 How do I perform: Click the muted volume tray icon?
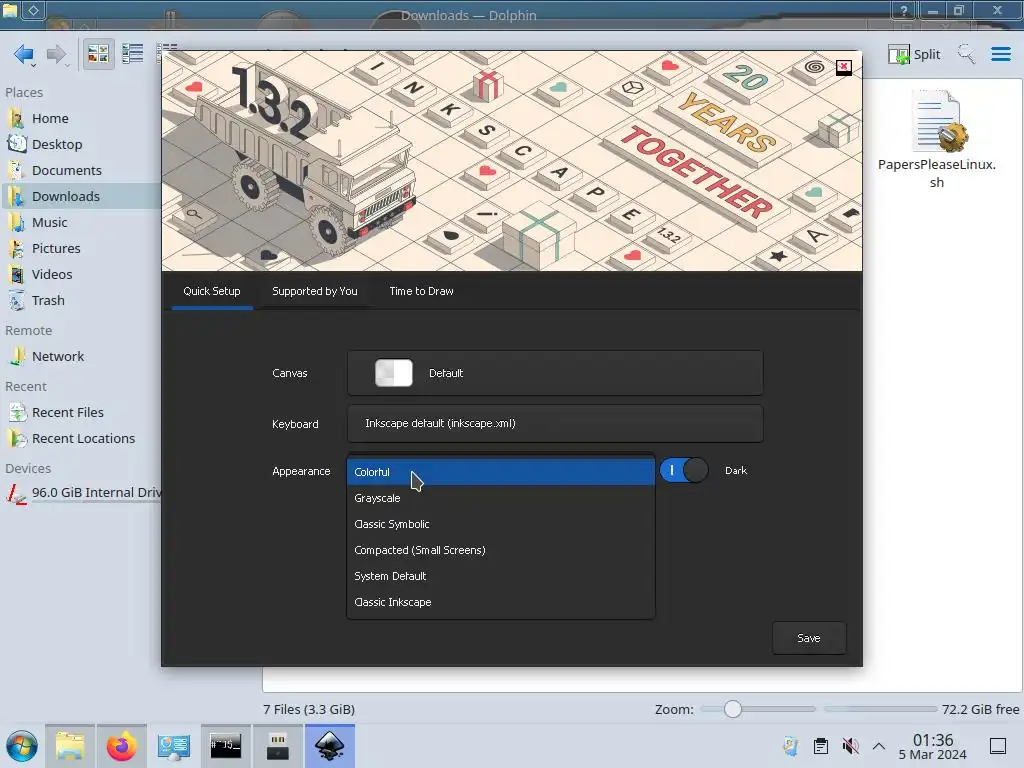[x=850, y=746]
